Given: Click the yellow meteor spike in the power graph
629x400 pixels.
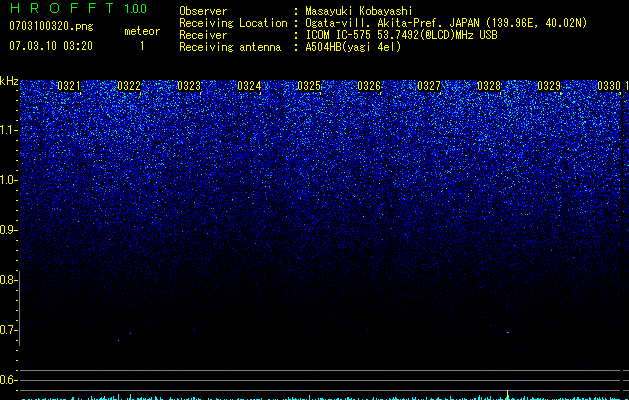Looking at the screenshot, I should [x=508, y=395].
